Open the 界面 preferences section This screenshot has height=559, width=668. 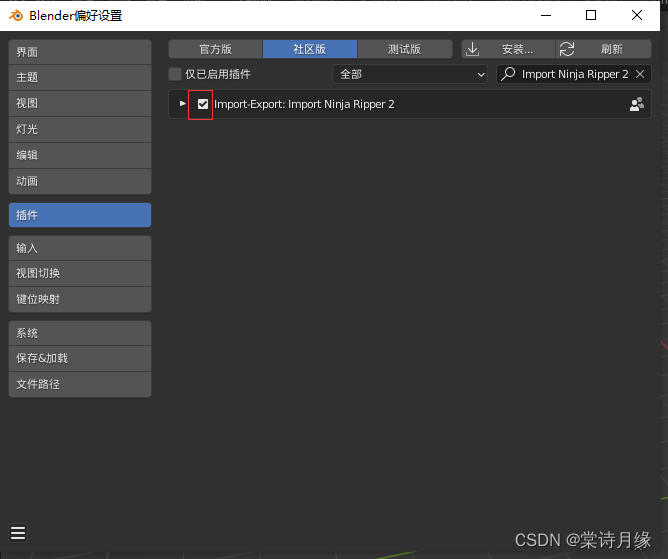click(x=80, y=52)
